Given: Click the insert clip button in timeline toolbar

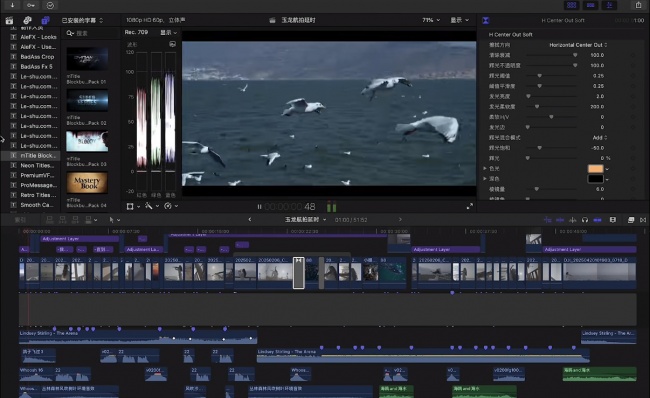Looking at the screenshot, I should click(63, 220).
